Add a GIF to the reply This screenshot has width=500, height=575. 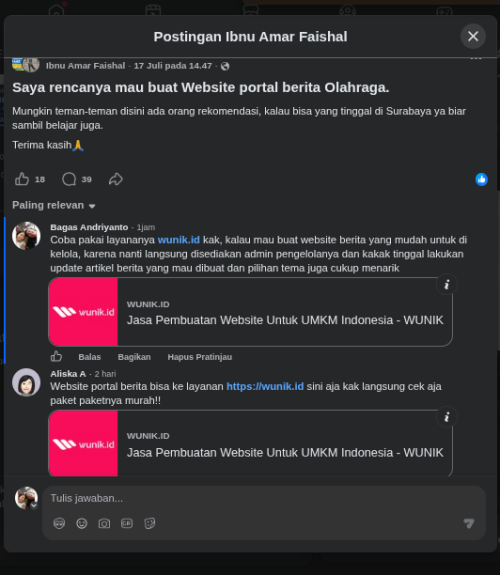coord(127,523)
